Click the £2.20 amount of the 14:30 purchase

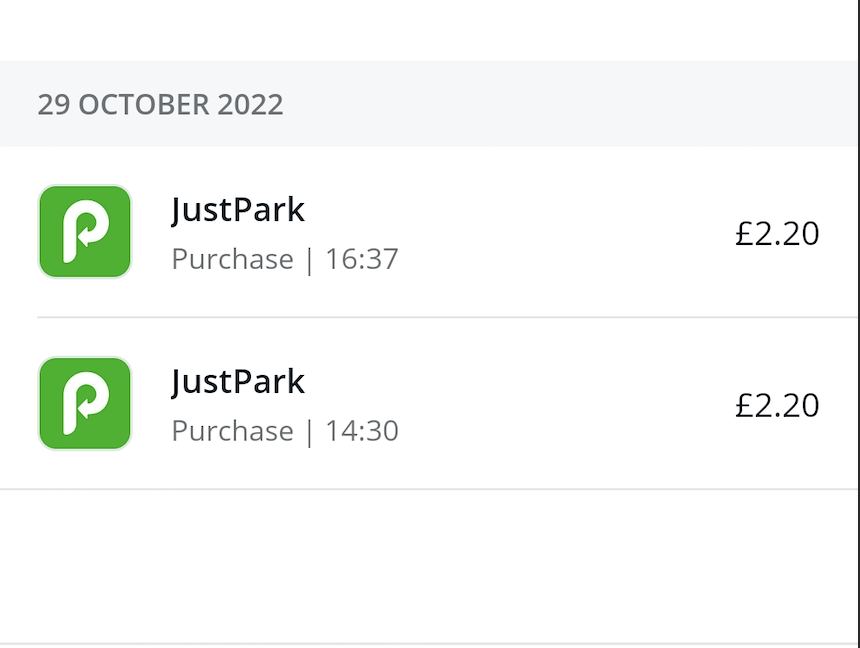point(777,406)
